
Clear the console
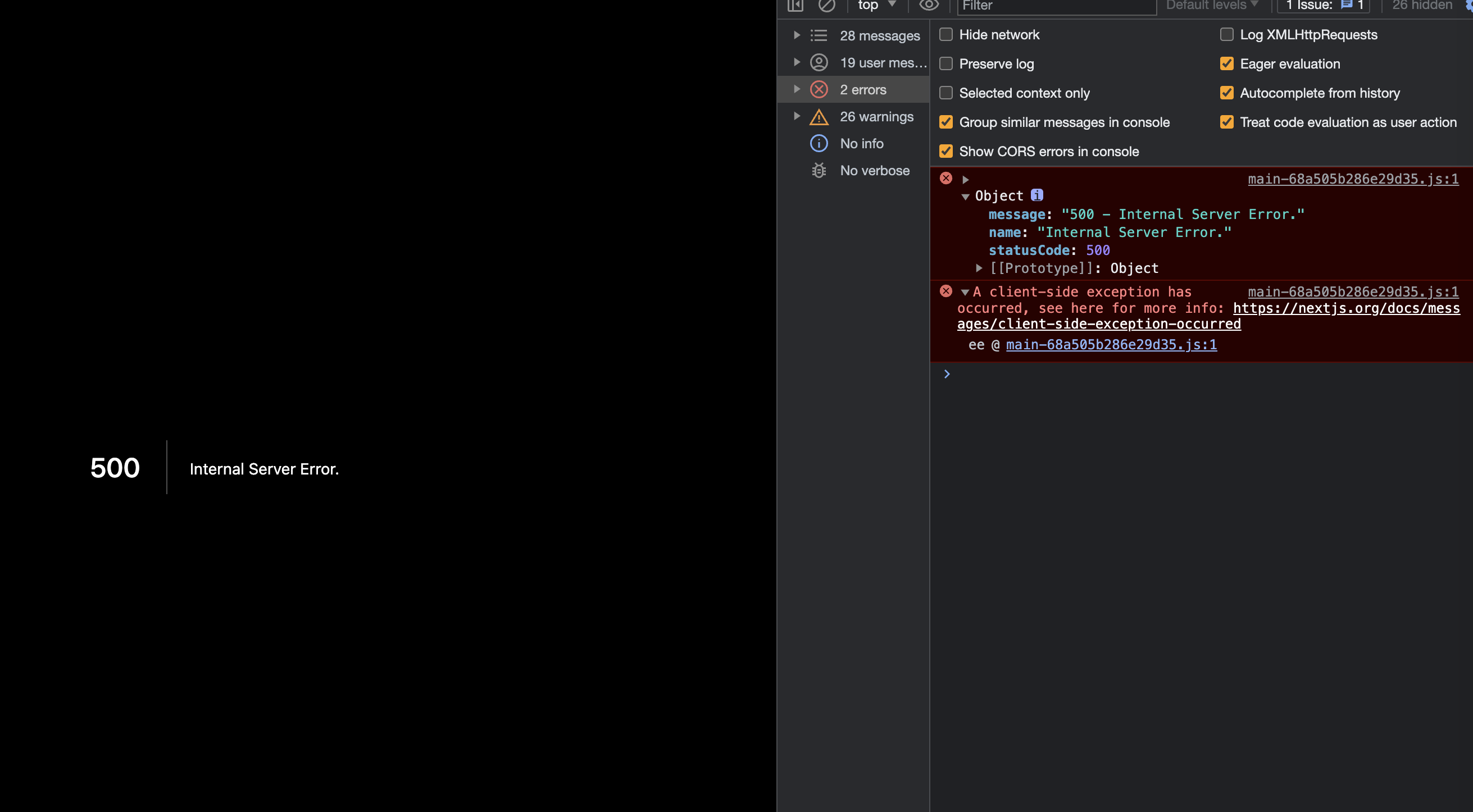click(x=827, y=5)
